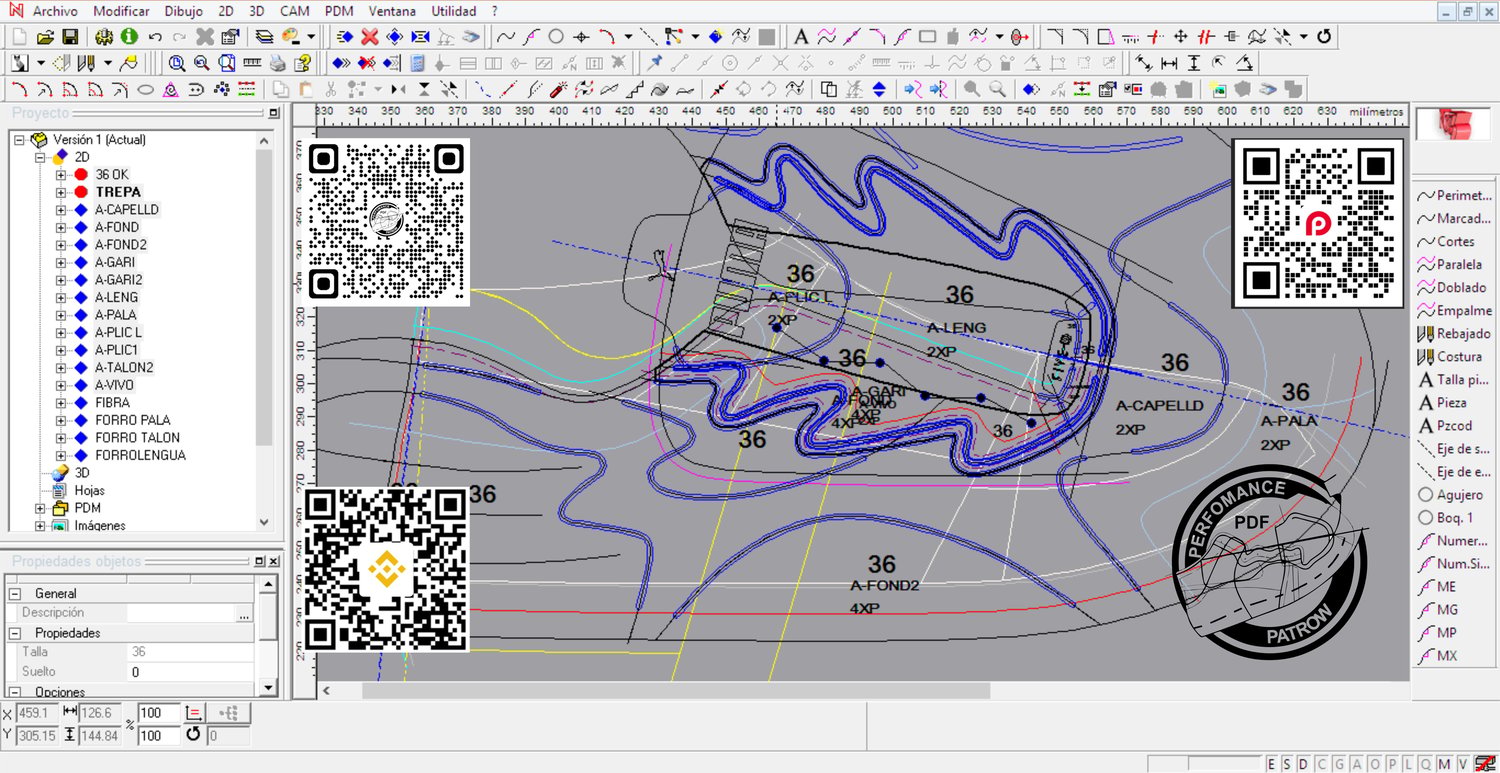The width and height of the screenshot is (1500, 773).
Task: Click the upper percentage scale field showing 100
Action: point(158,713)
